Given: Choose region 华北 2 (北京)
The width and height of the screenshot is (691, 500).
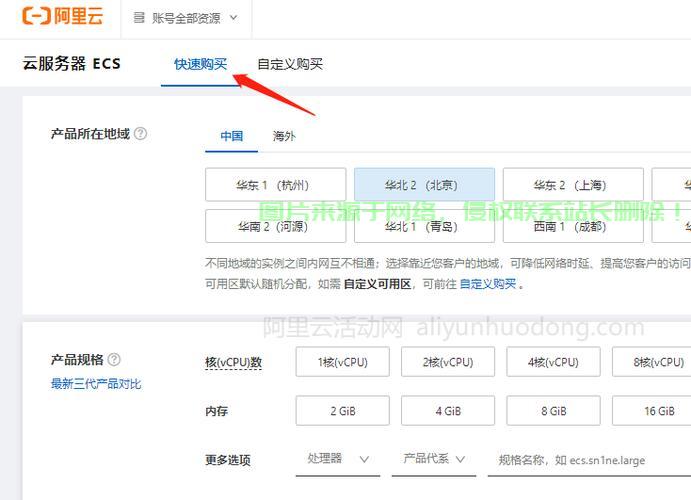Looking at the screenshot, I should [x=424, y=185].
